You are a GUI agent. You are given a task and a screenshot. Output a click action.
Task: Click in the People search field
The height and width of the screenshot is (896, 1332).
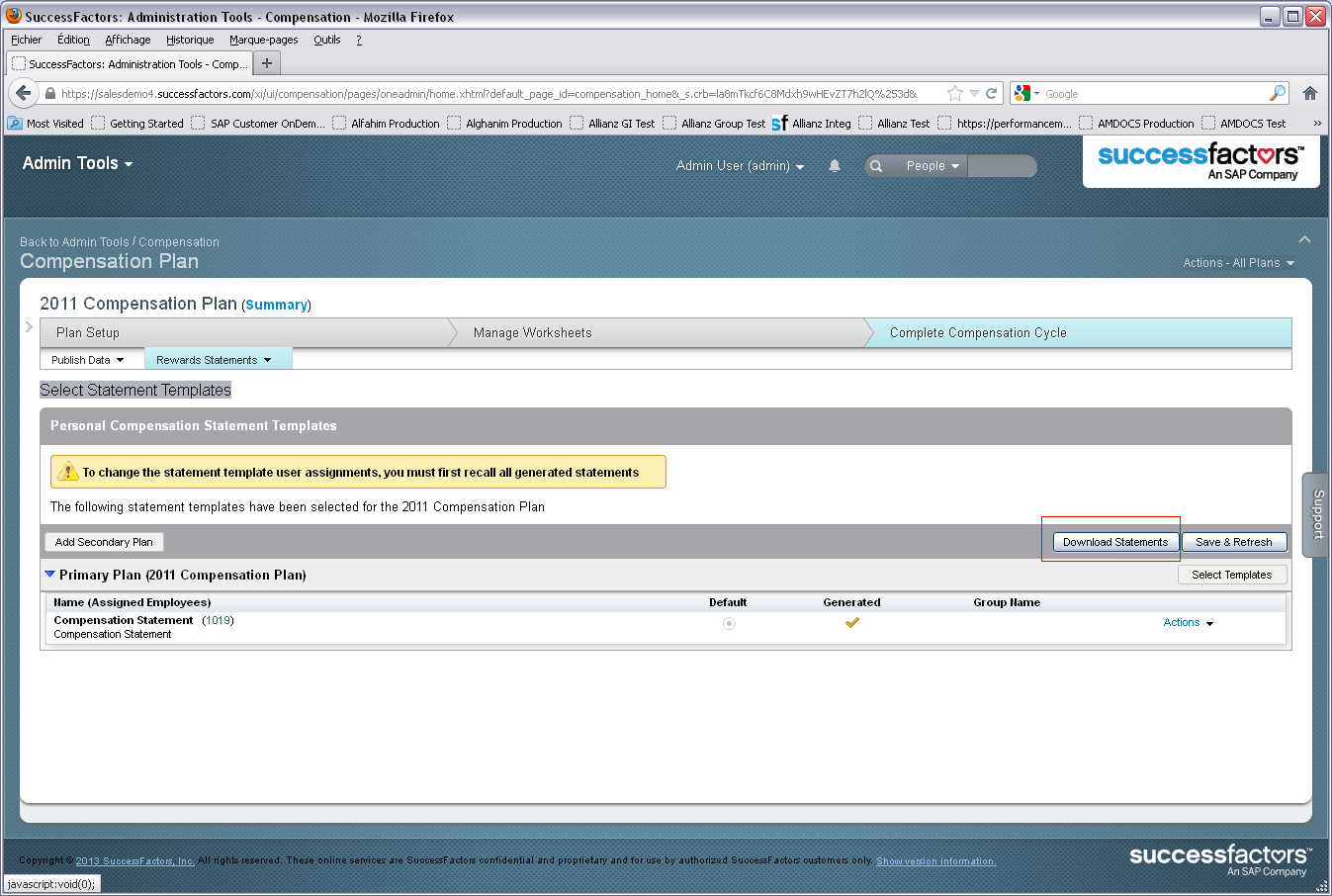(1002, 166)
